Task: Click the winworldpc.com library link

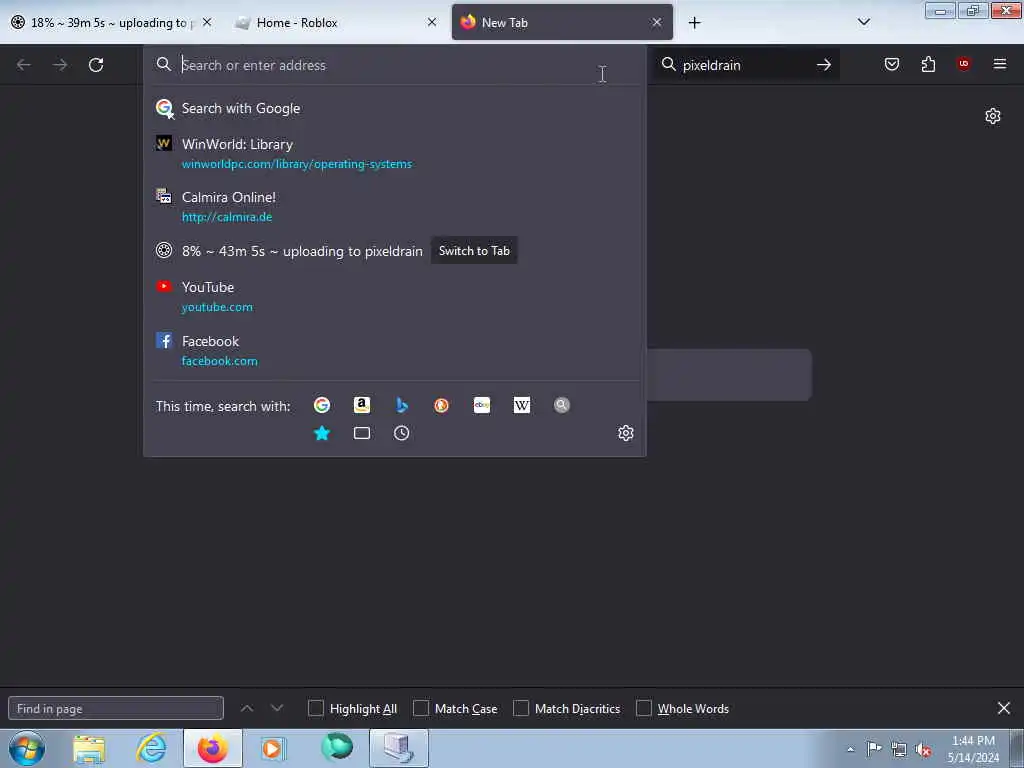Action: pos(297,164)
